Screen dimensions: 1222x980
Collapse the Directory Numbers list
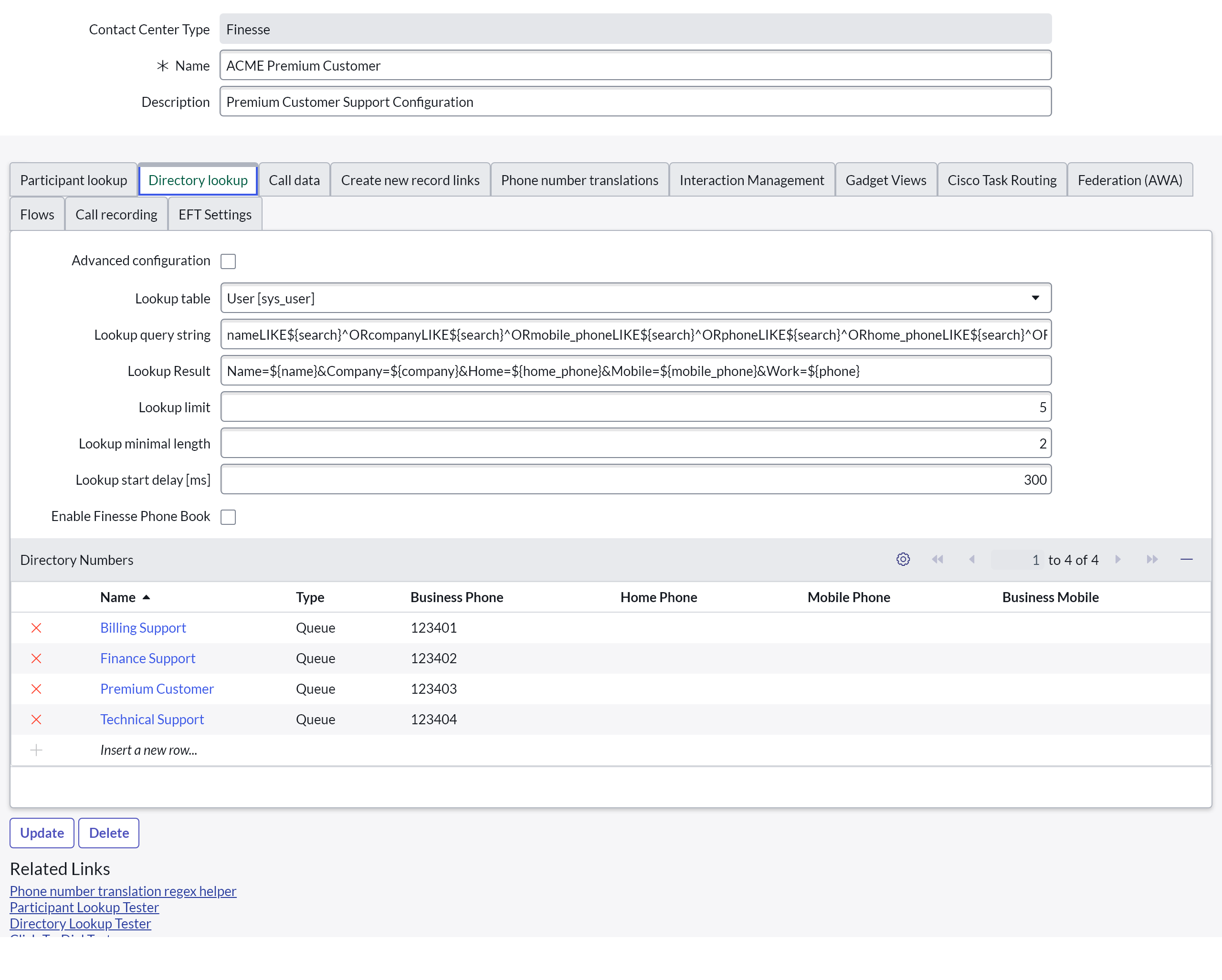pyautogui.click(x=1186, y=560)
